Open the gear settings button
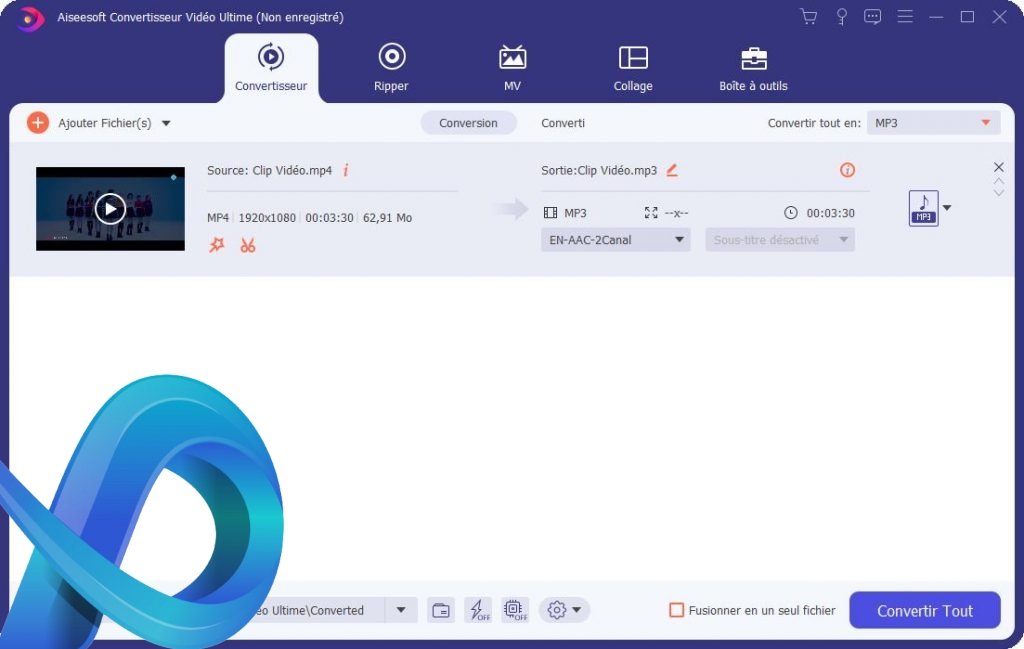The image size is (1024, 649). (556, 610)
